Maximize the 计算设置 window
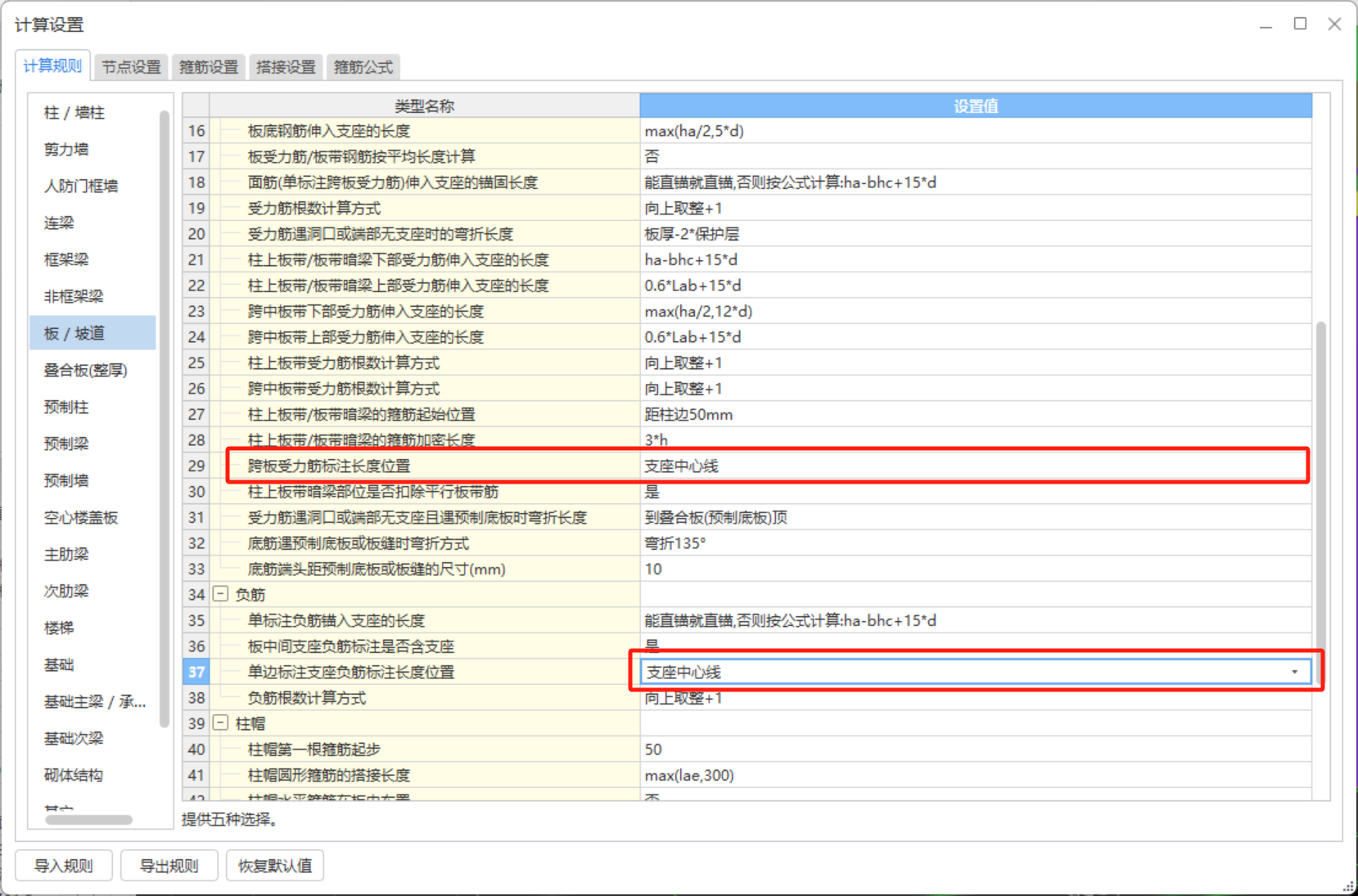Screen dimensions: 1358x896 [x=1300, y=24]
